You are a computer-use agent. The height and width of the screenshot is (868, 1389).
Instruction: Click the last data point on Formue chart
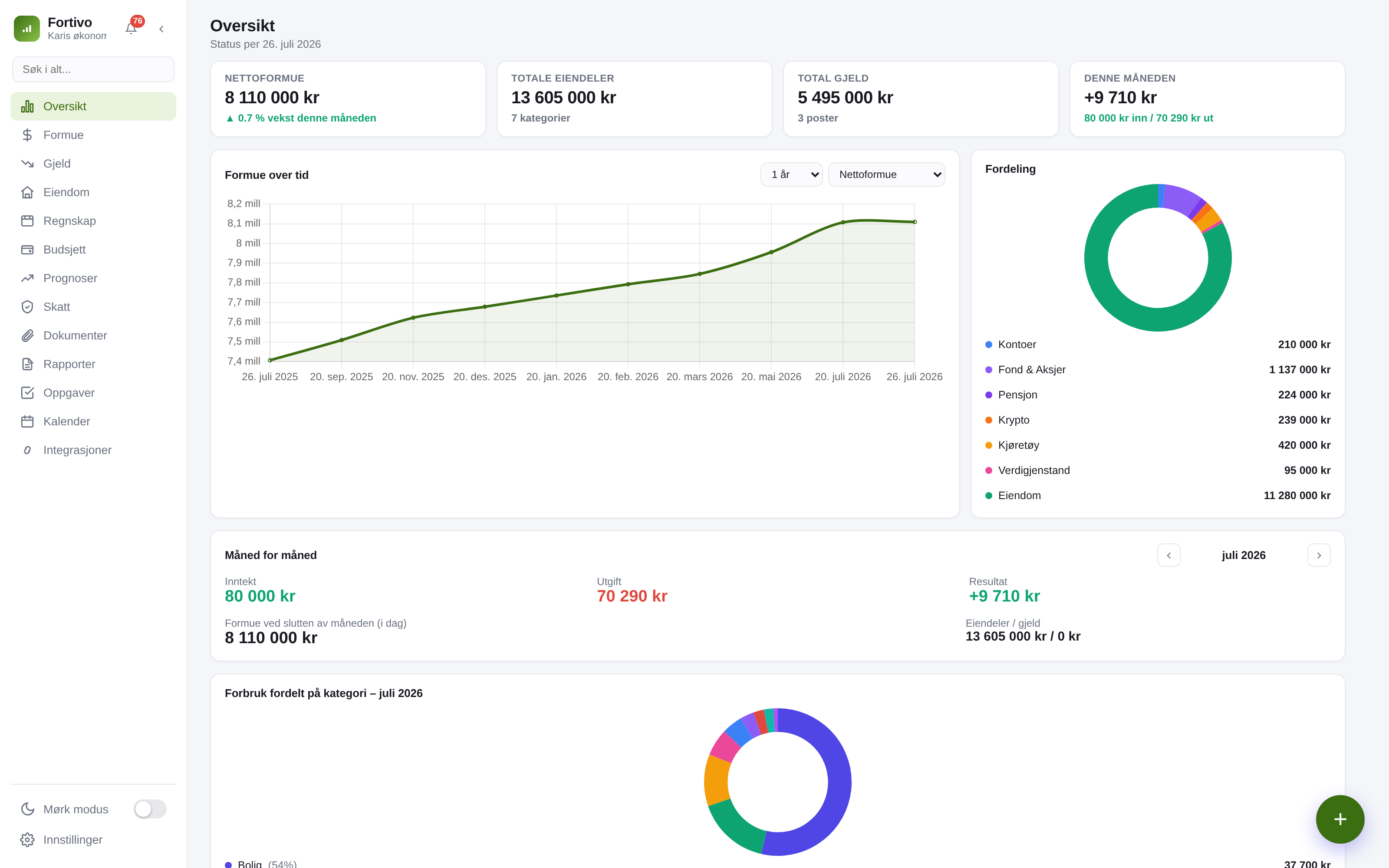coord(914,222)
